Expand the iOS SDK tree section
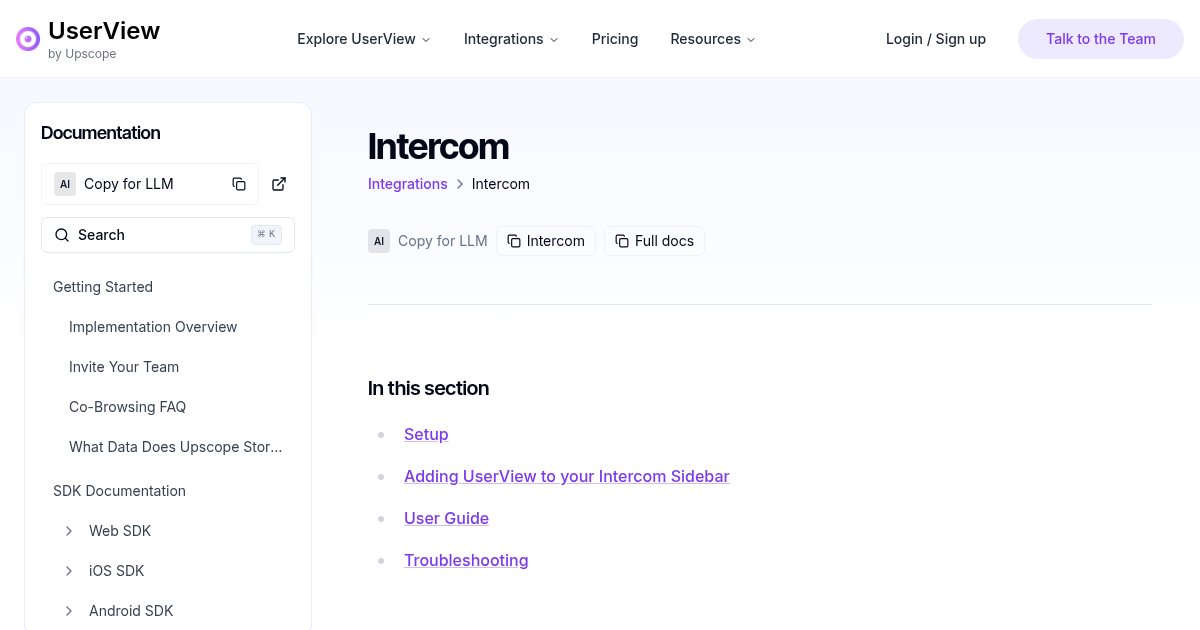Viewport: 1200px width, 630px height. point(69,571)
